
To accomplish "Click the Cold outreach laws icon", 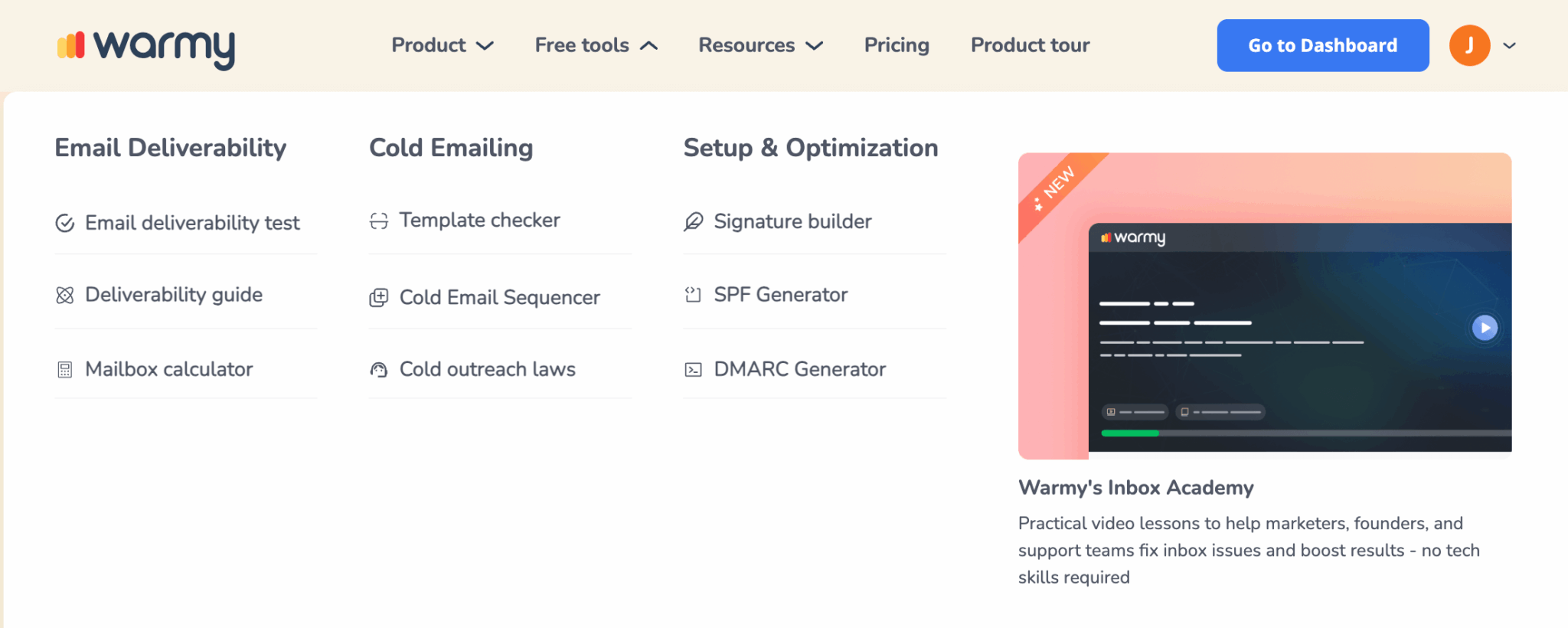I will [x=379, y=369].
